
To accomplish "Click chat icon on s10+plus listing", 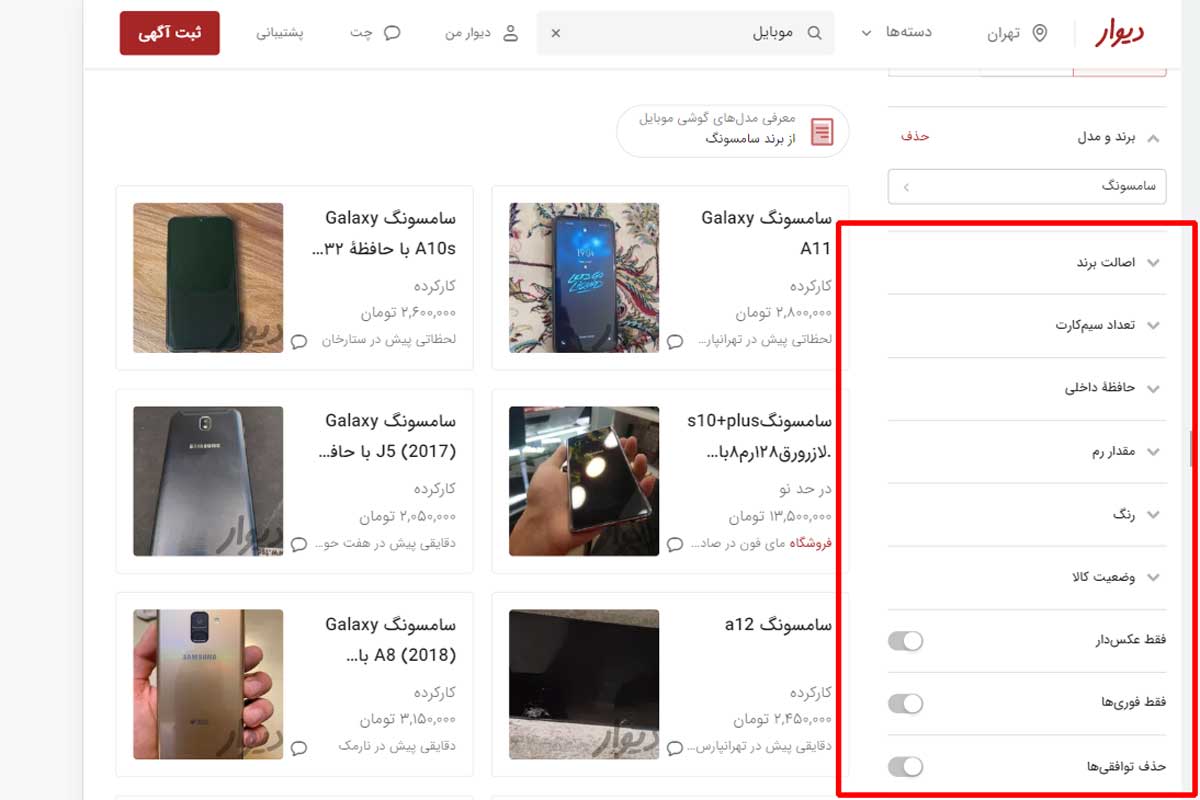I will click(675, 545).
